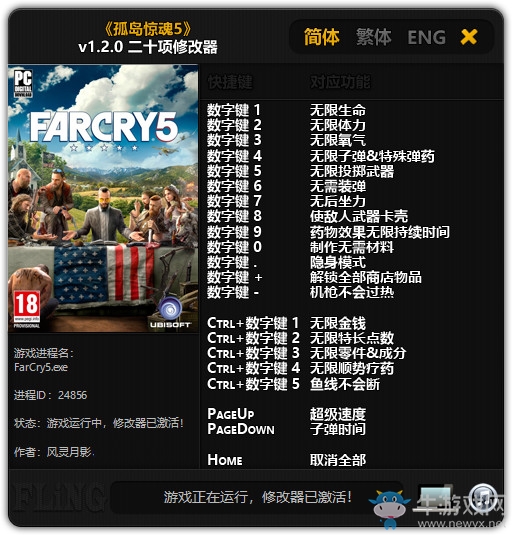The image size is (512, 535).
Task: Toggle 无限体力 cheat option
Action: 338,125
